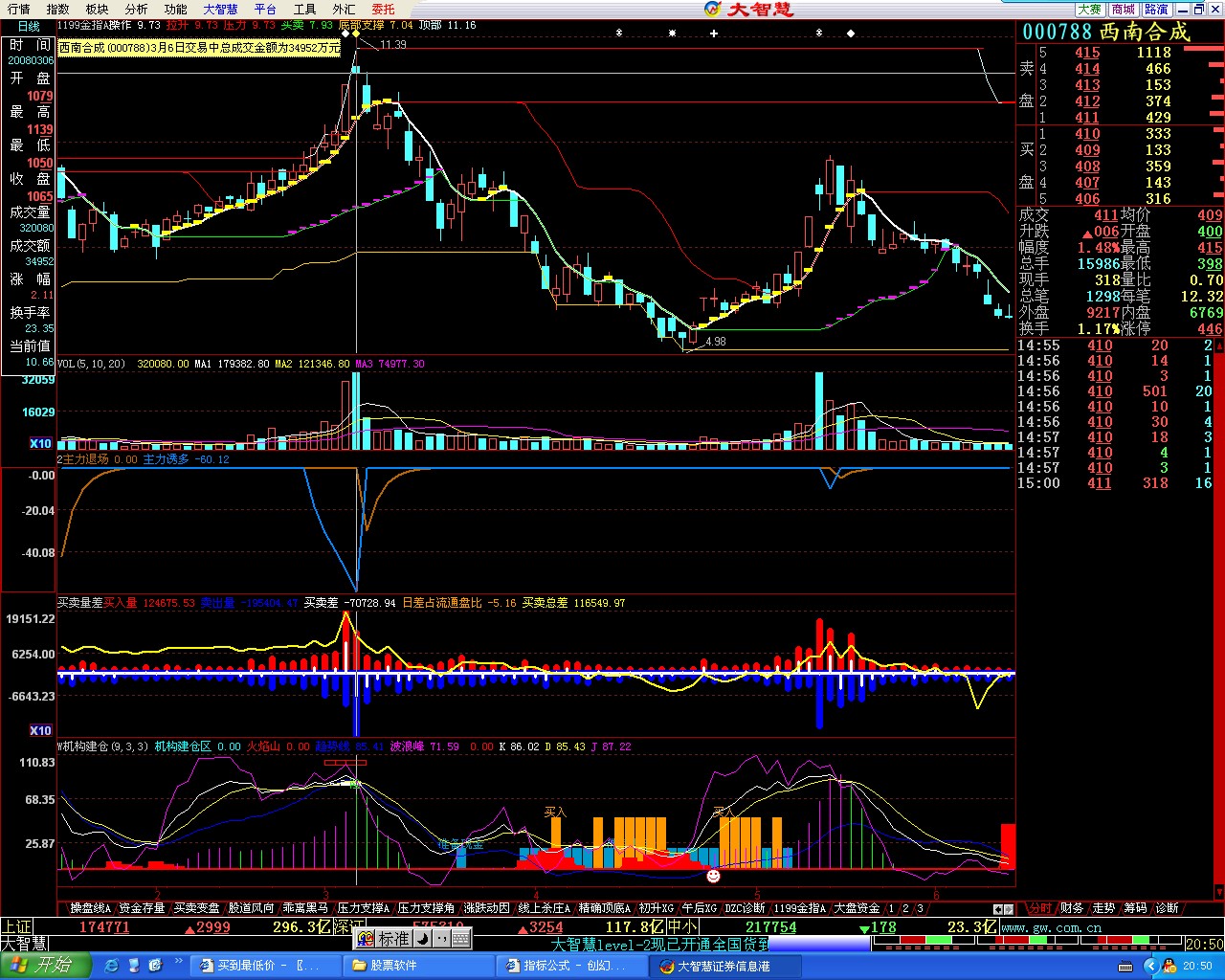Click 深证 index label in status bar
Viewport: 1225px width, 980px height.
pos(349,926)
